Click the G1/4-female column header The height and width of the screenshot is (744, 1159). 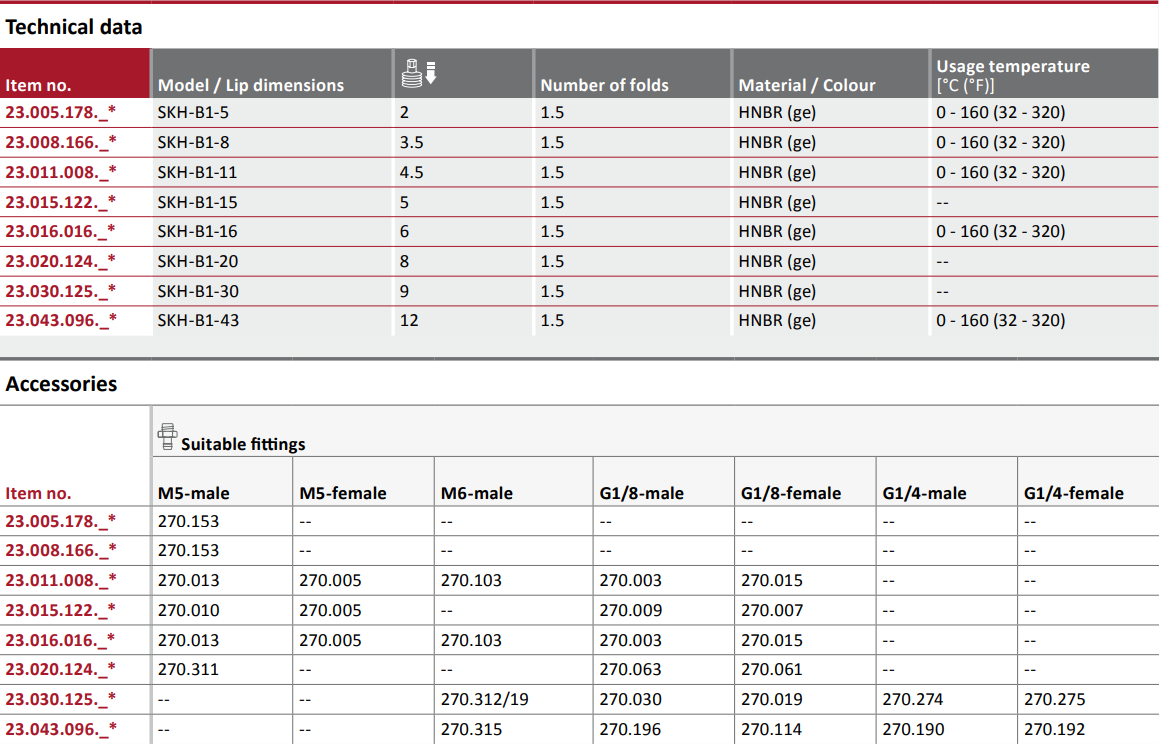pyautogui.click(x=1074, y=493)
